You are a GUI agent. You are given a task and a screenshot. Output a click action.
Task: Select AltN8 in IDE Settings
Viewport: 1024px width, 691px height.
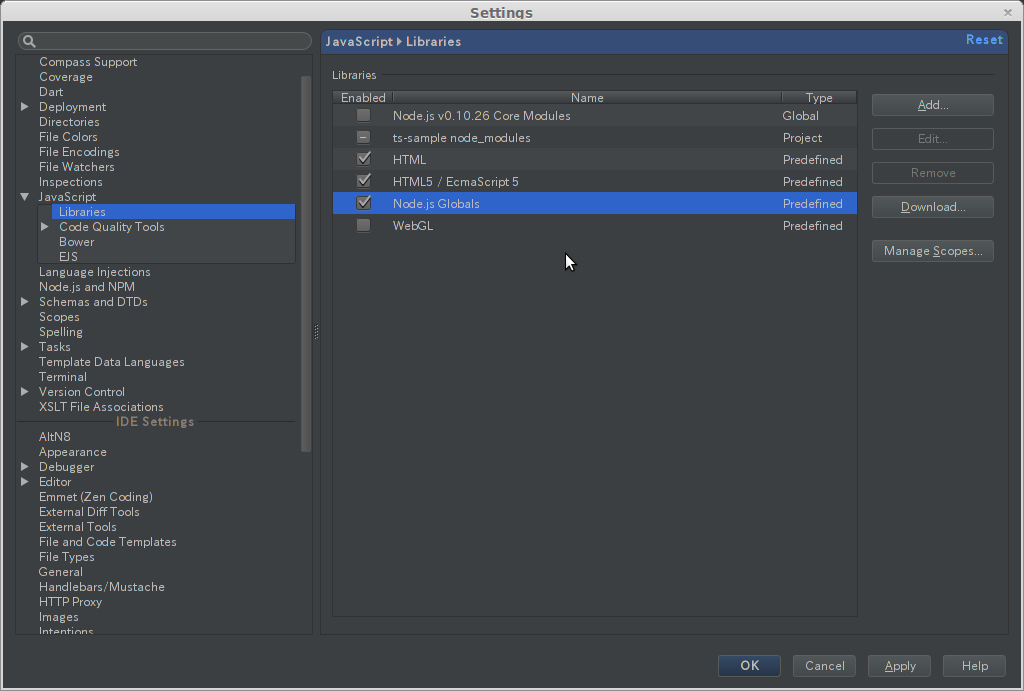tap(54, 437)
